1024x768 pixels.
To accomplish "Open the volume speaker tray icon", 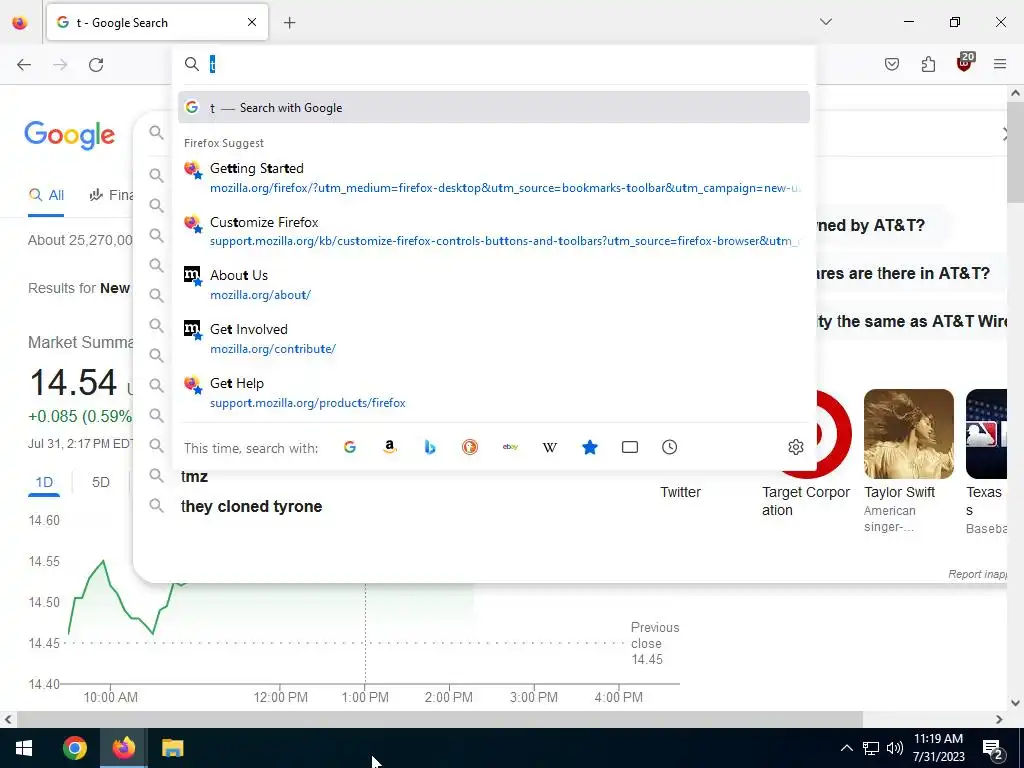I will [895, 748].
